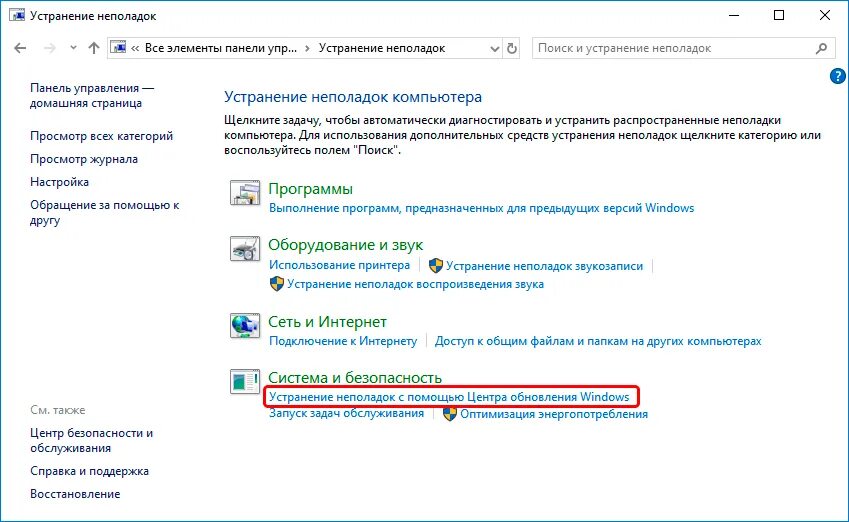The image size is (849, 522).
Task: Open Подключение к Интернету troubleshooter
Action: click(x=343, y=341)
